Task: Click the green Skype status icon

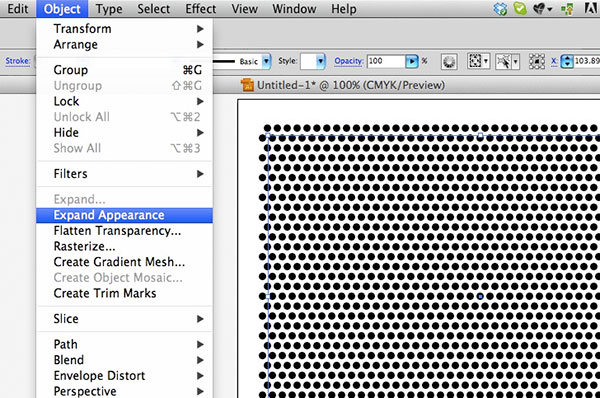Action: click(520, 8)
